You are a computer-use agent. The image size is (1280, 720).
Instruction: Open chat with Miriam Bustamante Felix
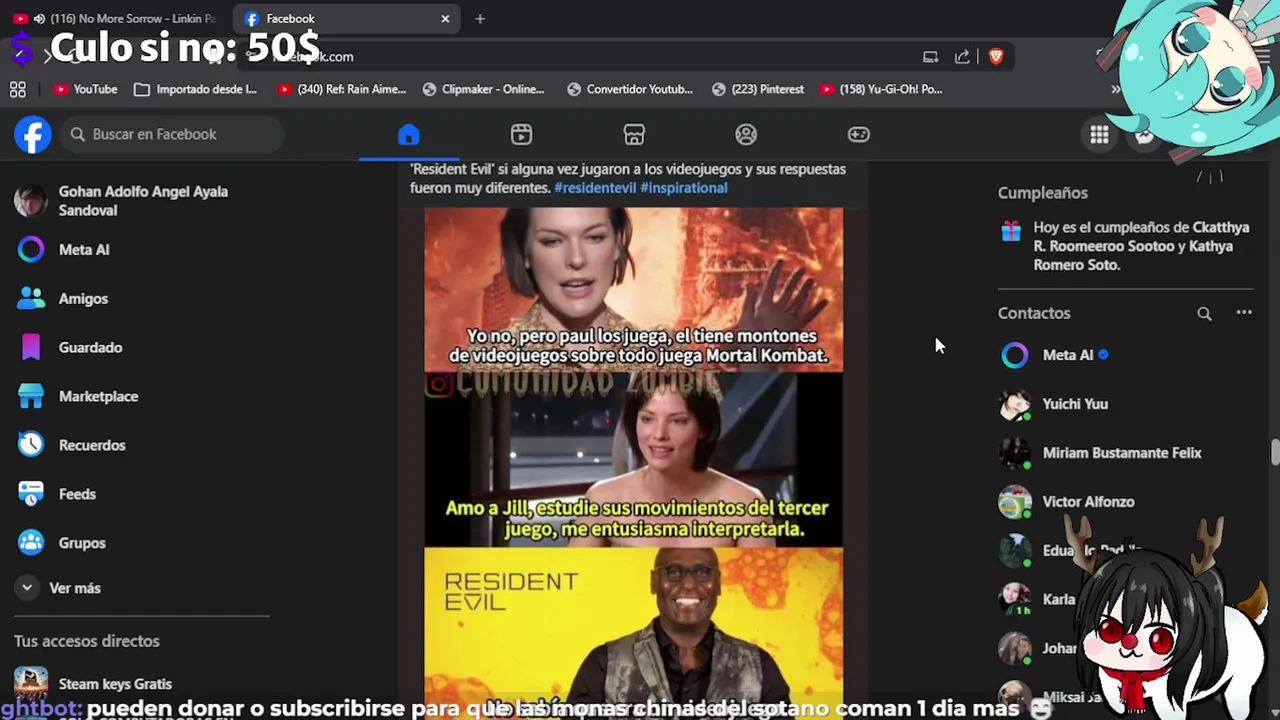(x=1125, y=453)
